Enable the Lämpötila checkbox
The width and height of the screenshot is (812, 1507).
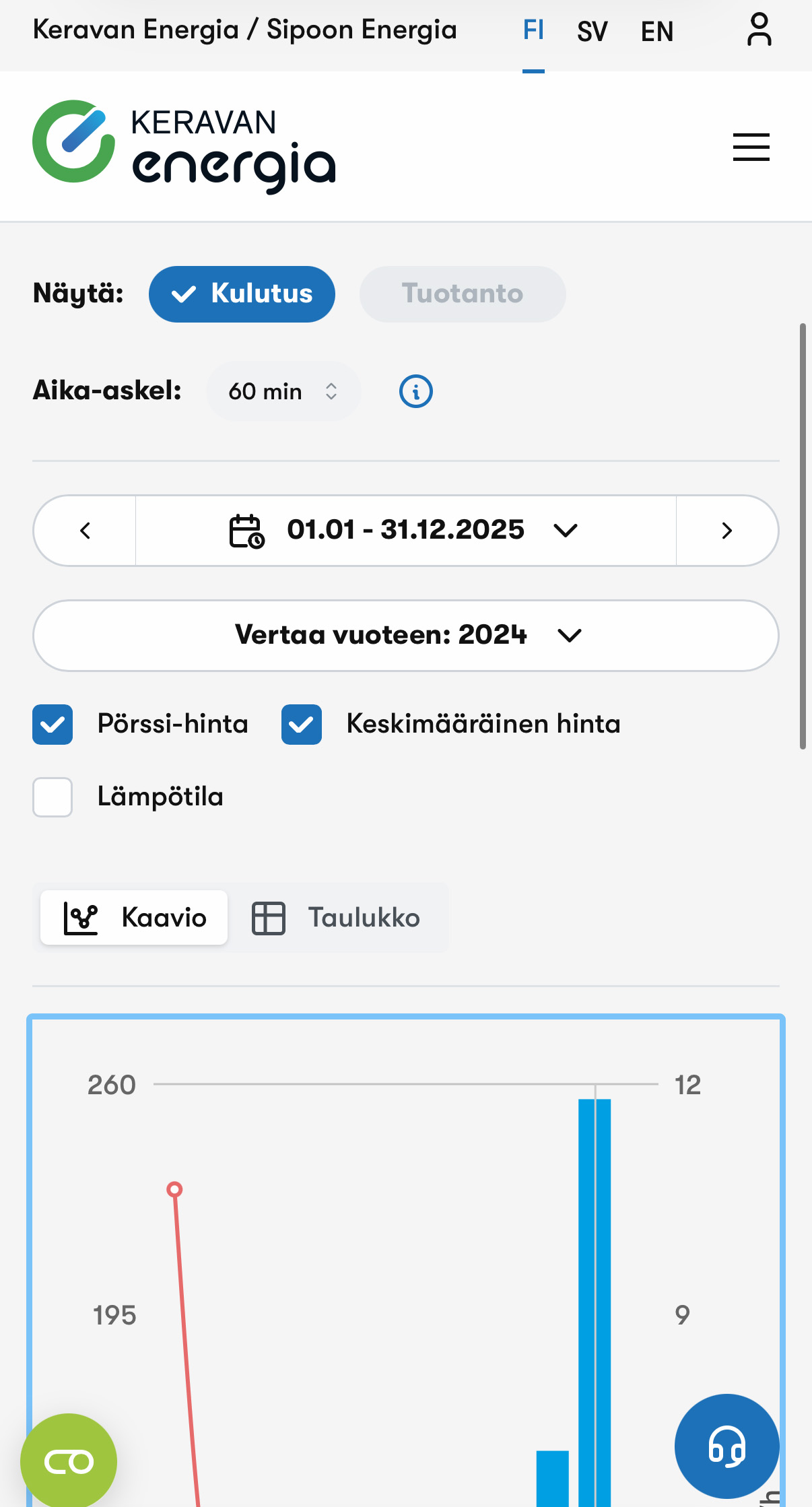tap(52, 797)
